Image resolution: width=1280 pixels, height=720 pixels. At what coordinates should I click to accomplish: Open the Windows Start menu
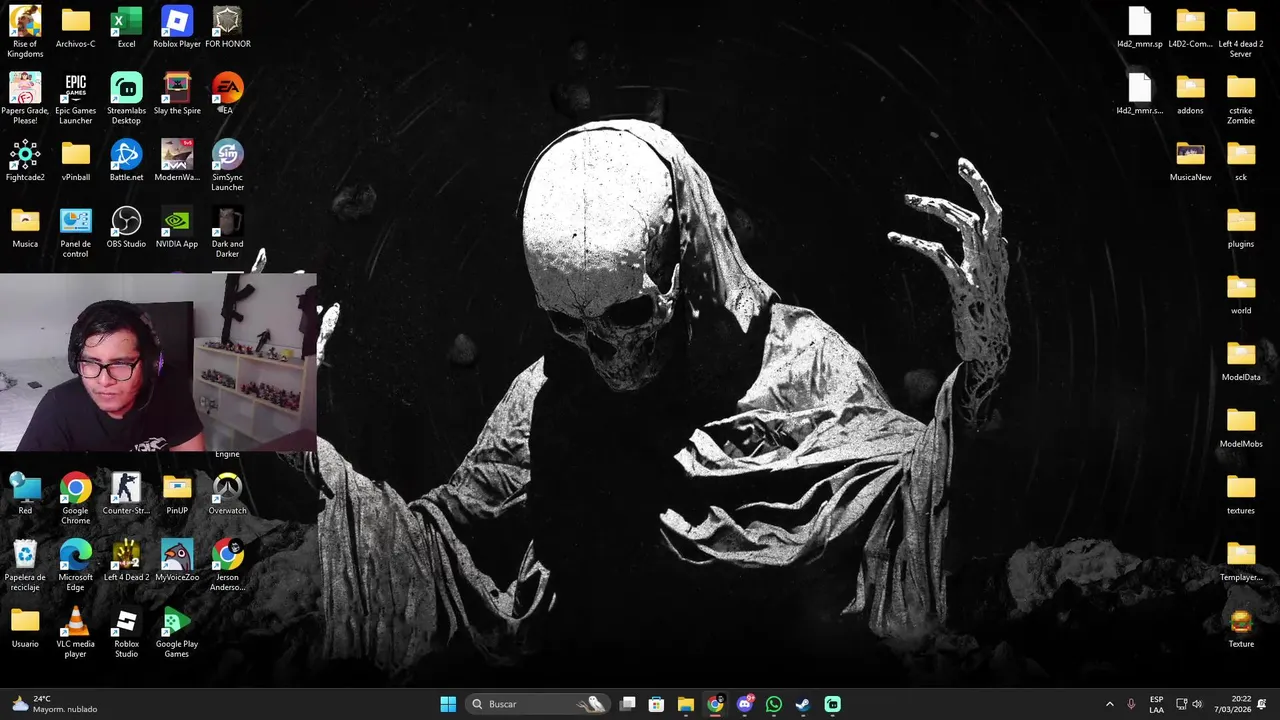tap(448, 704)
